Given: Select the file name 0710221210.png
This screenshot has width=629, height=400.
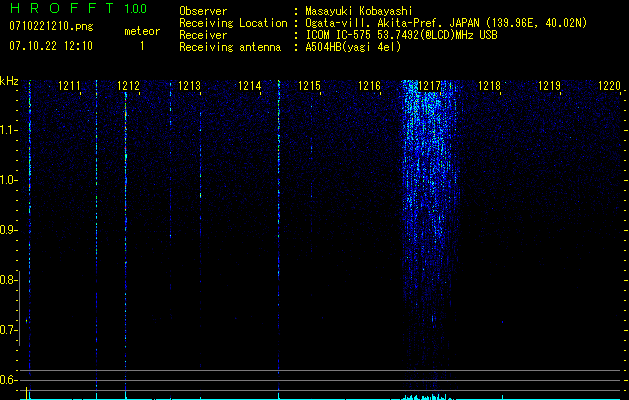Looking at the screenshot, I should [x=51, y=26].
